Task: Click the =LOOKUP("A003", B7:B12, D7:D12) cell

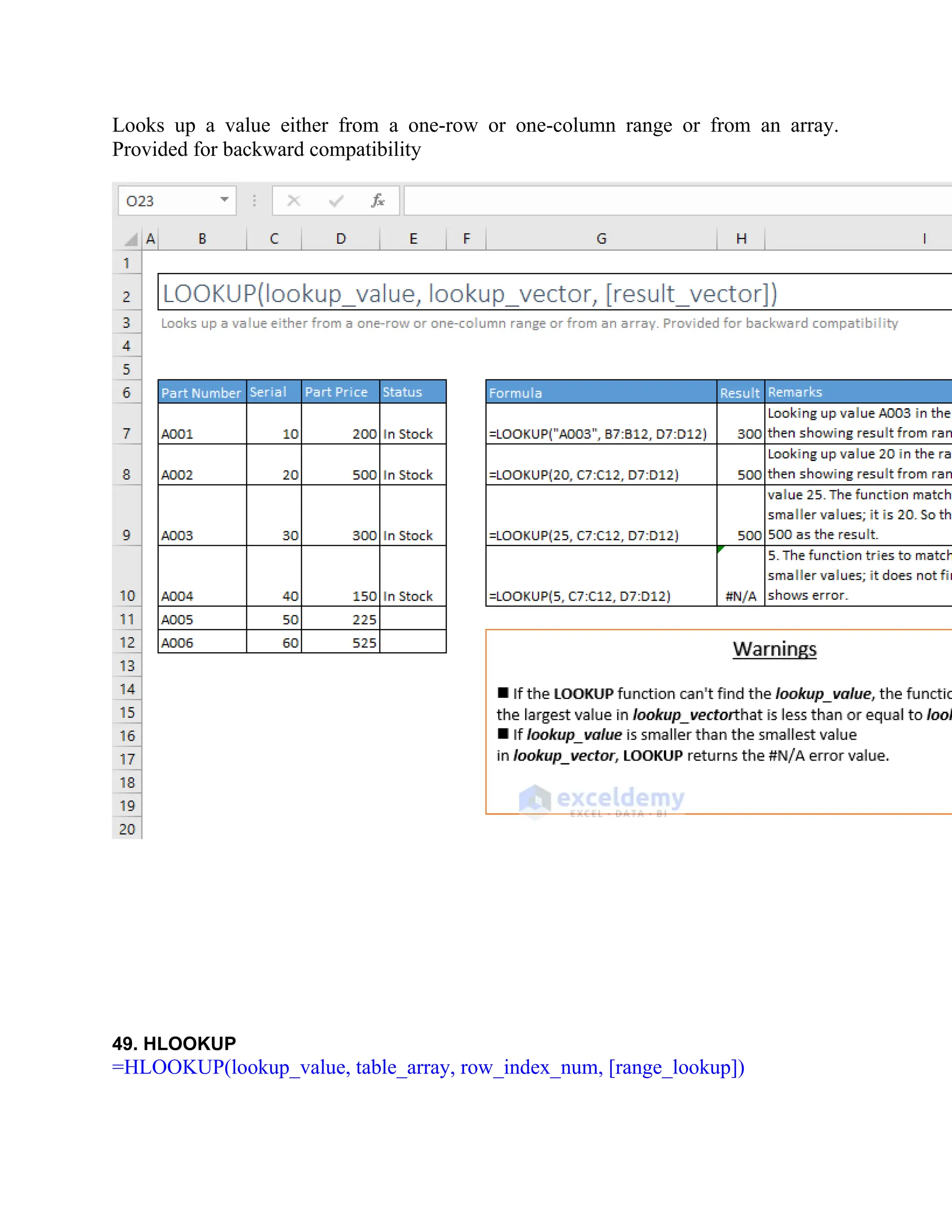Action: point(601,424)
